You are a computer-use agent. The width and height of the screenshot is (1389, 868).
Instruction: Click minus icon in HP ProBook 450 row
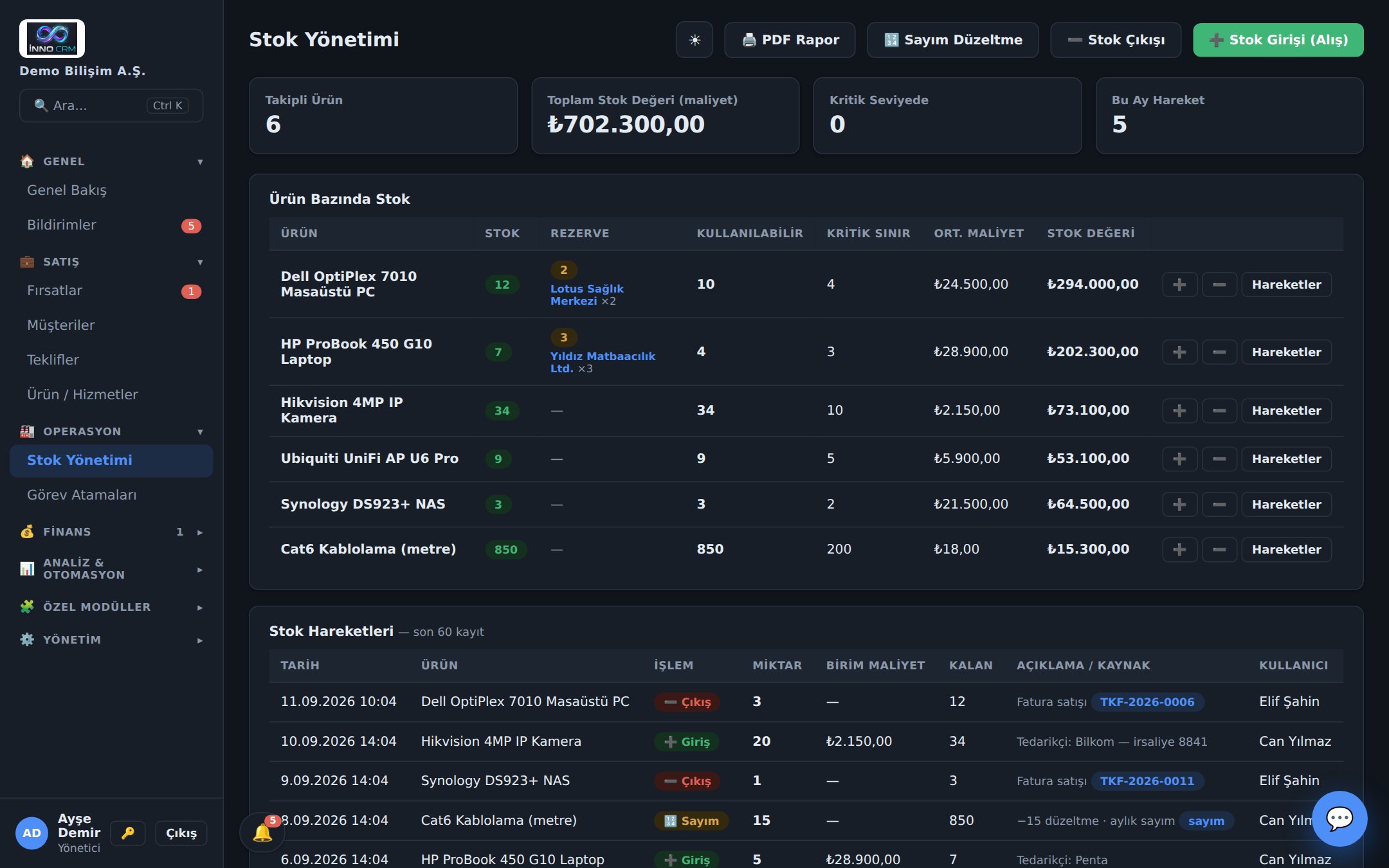1219,352
